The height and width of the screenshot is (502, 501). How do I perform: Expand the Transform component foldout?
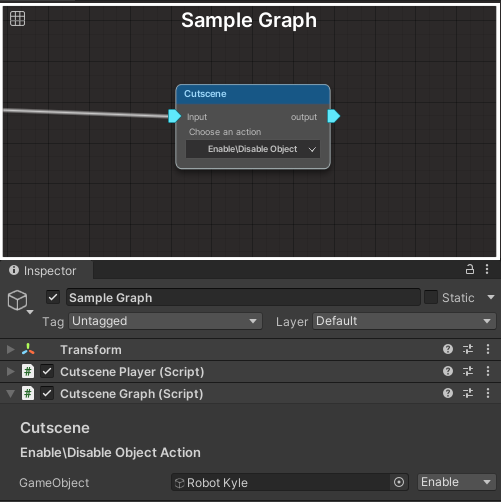coord(11,349)
